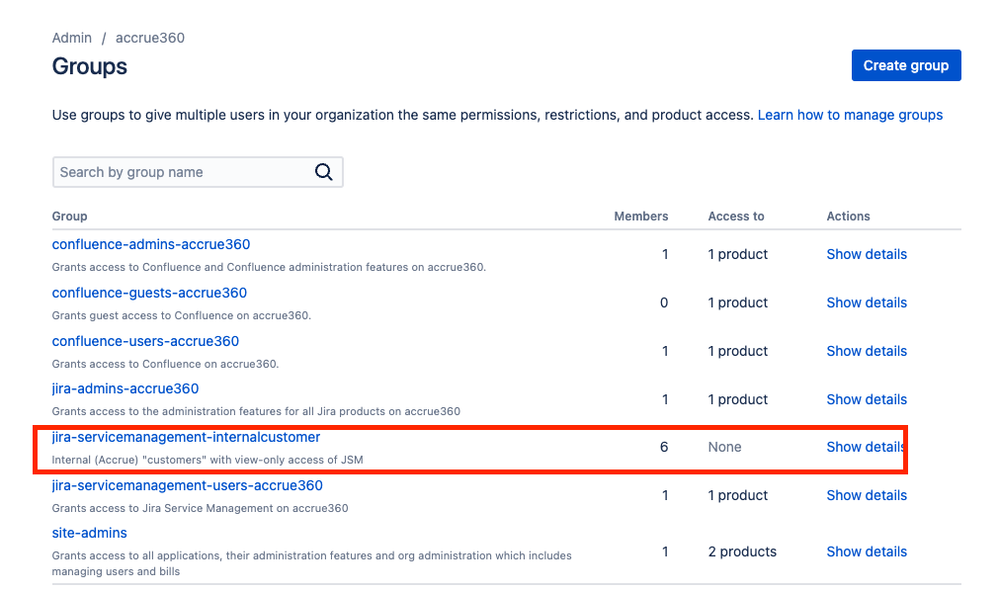
Task: Click description 'Grants access to Jira Service Management'
Action: pos(200,508)
